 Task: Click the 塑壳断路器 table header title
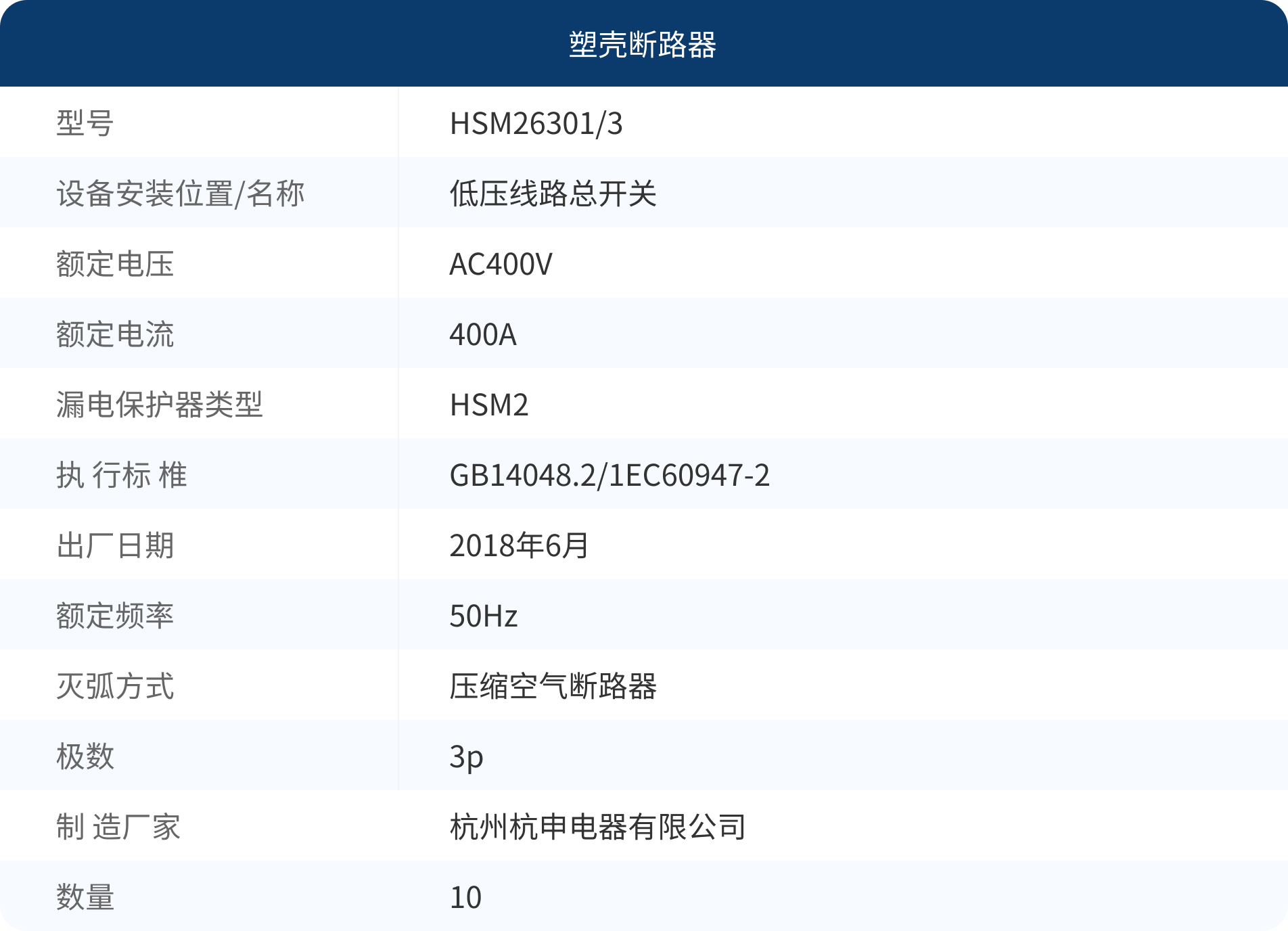point(643,45)
